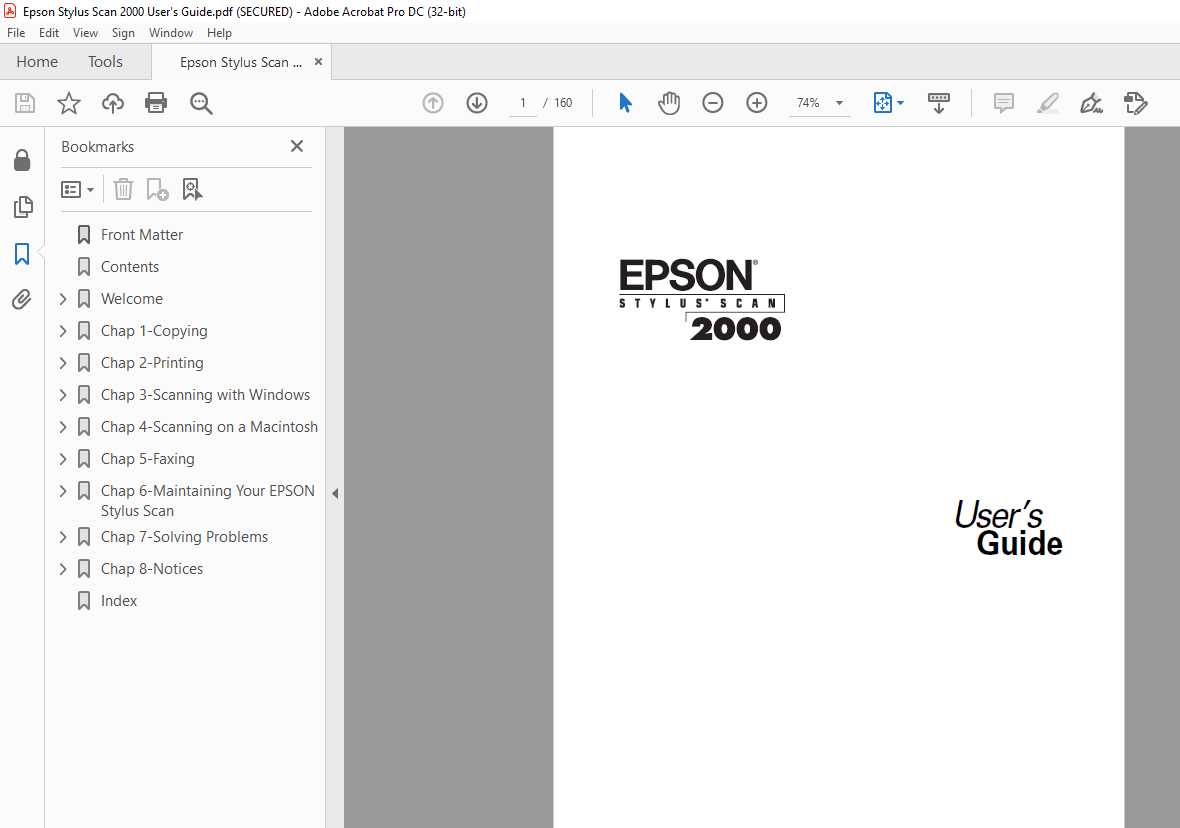The height and width of the screenshot is (828, 1180).
Task: Open the find text magnifier tool
Action: tap(201, 103)
